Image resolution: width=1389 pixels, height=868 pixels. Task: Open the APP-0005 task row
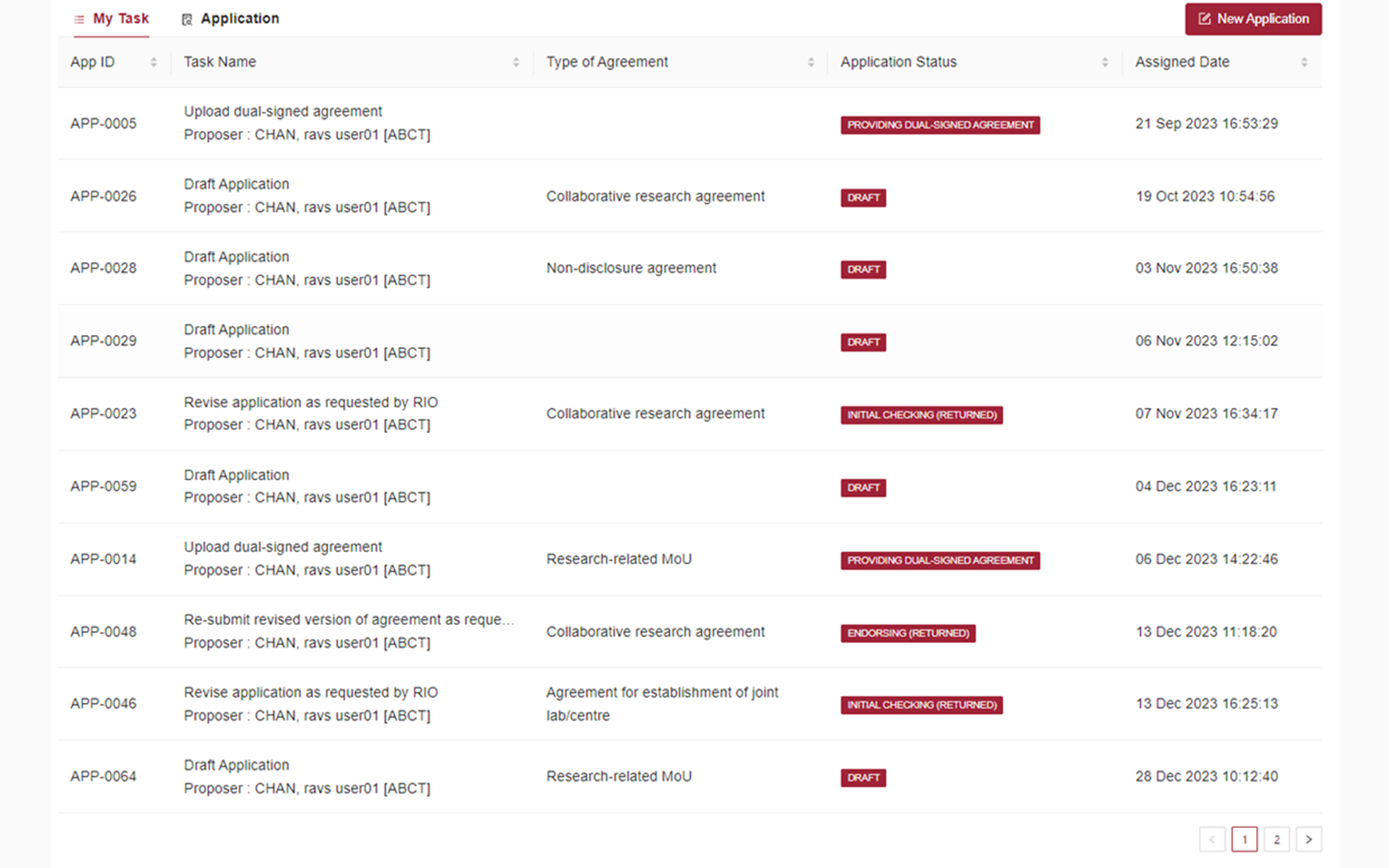(608, 122)
